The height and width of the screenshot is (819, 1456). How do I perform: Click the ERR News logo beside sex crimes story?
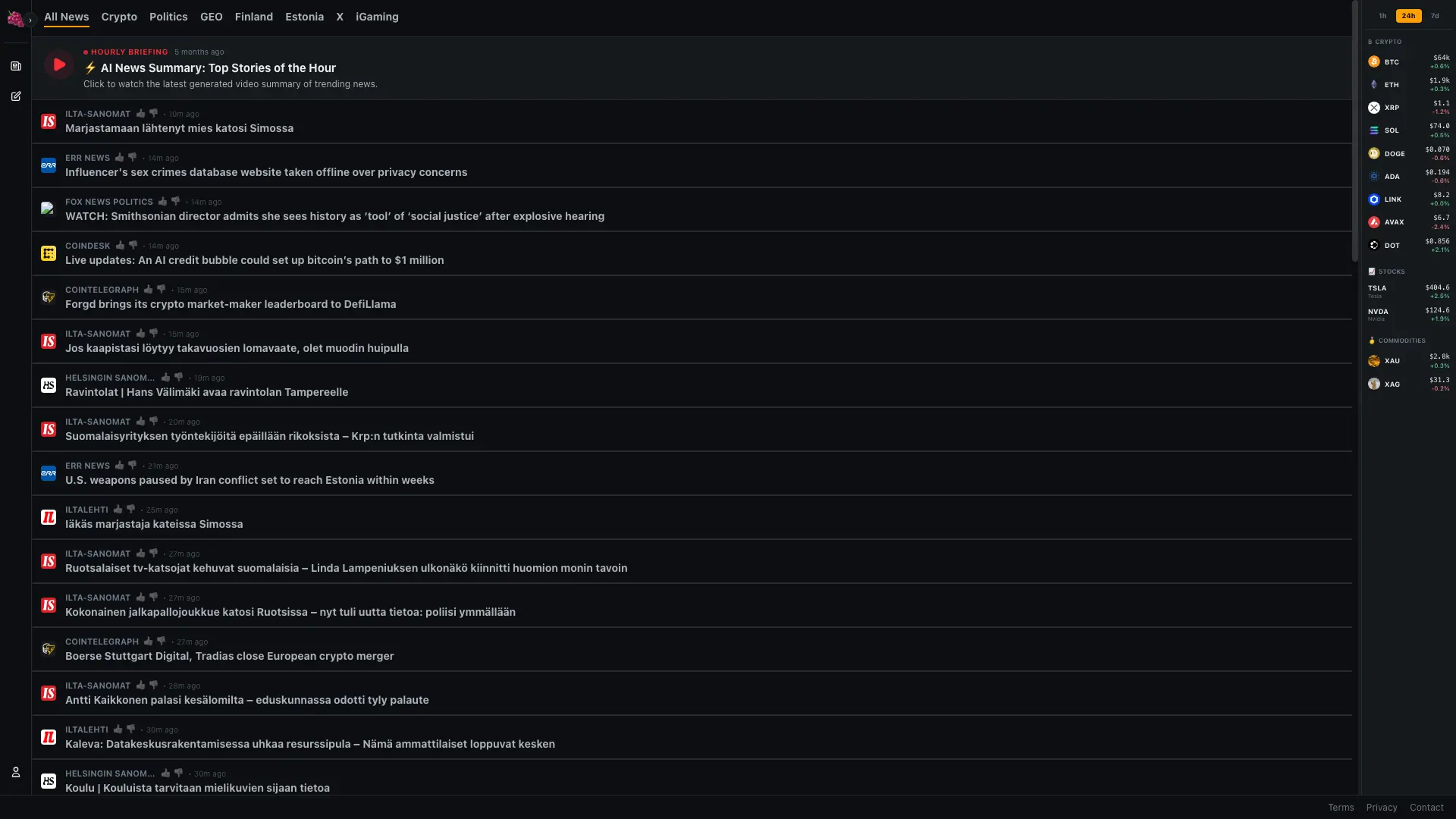point(49,165)
